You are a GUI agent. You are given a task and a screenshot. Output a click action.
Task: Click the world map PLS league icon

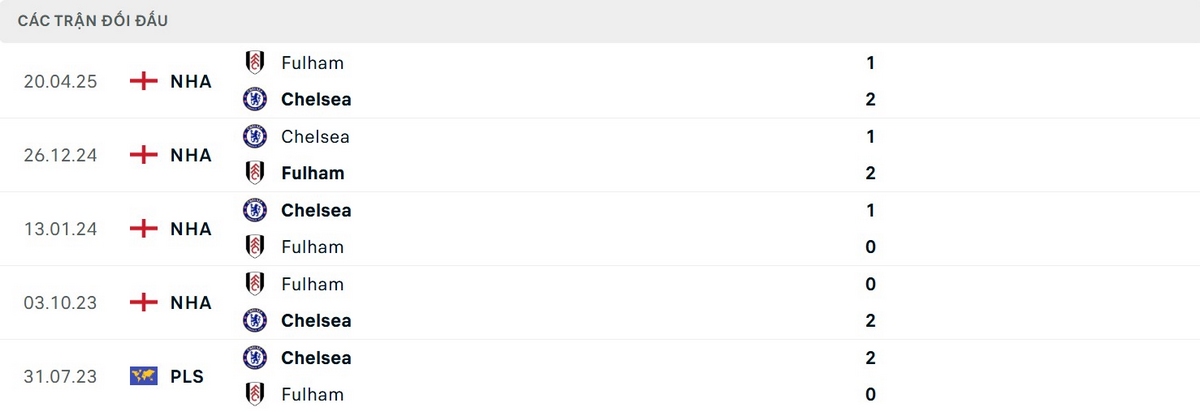(x=144, y=376)
